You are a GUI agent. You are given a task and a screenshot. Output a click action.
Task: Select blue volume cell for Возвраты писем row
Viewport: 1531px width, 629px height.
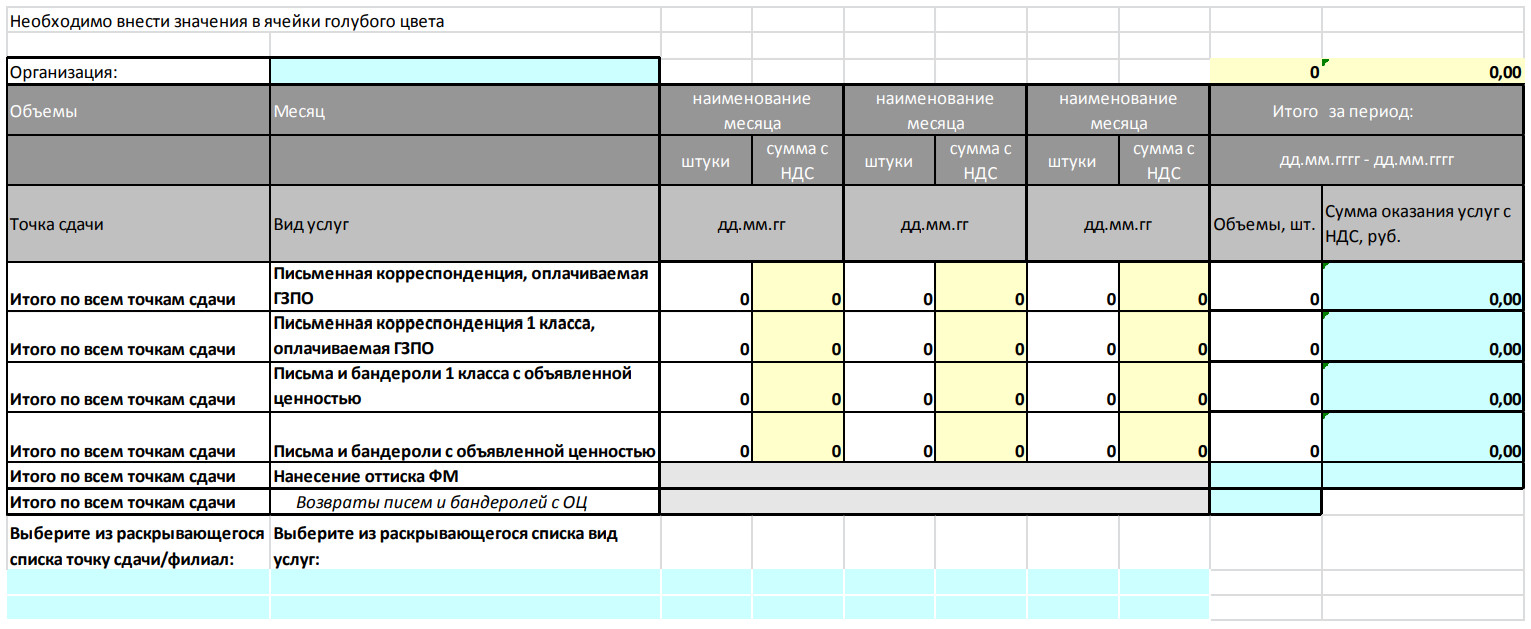tap(1265, 502)
